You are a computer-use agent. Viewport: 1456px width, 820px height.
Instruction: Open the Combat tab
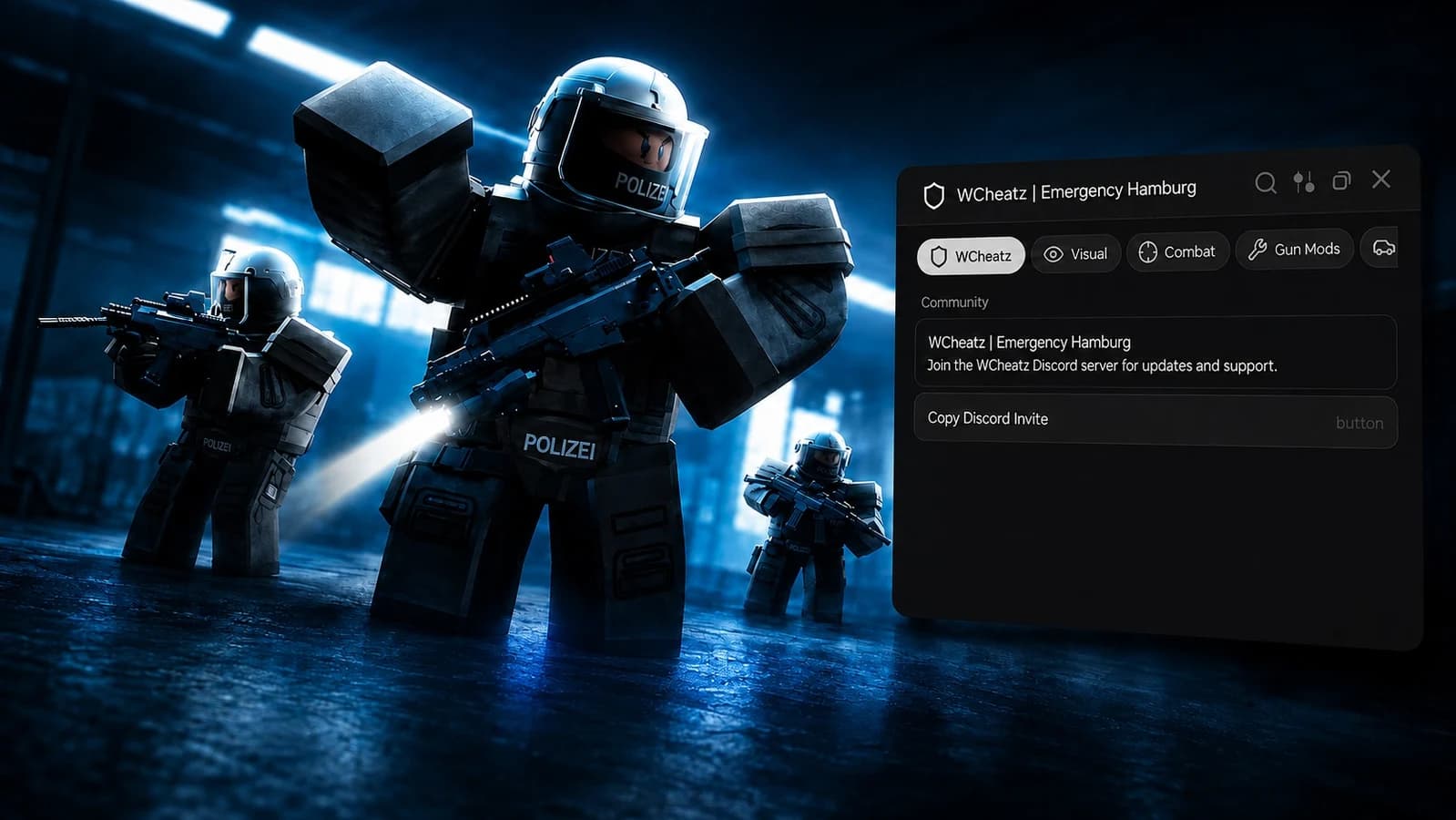1178,251
